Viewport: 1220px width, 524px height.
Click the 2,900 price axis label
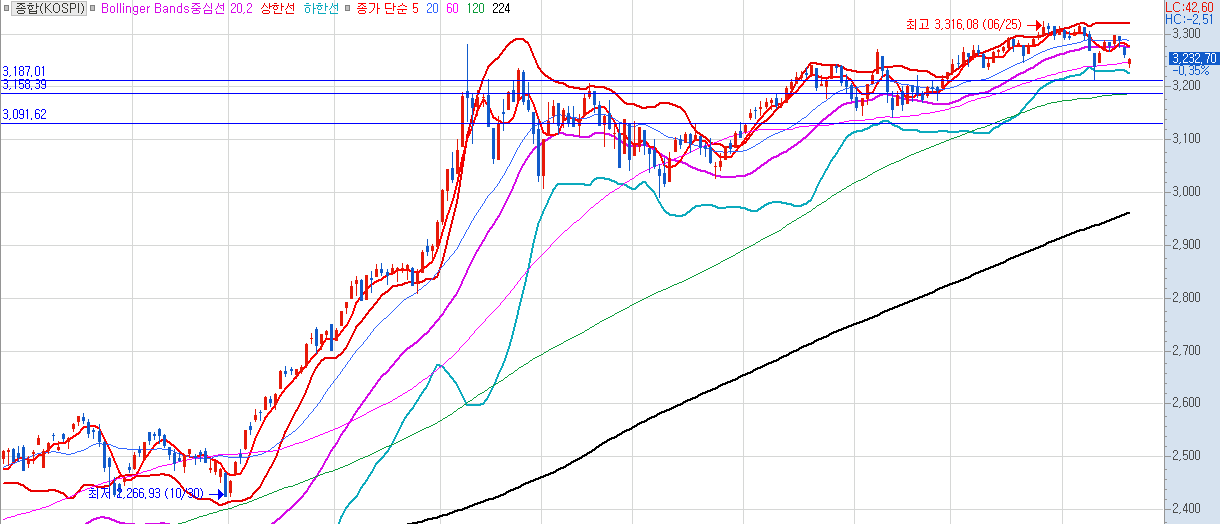(x=1187, y=244)
